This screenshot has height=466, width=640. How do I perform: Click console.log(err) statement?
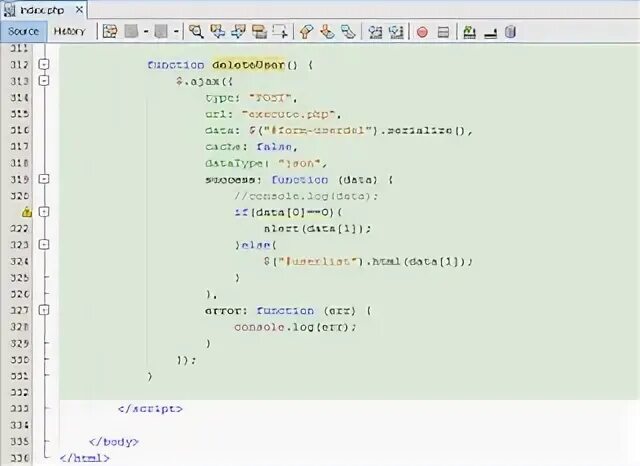[x=295, y=327]
